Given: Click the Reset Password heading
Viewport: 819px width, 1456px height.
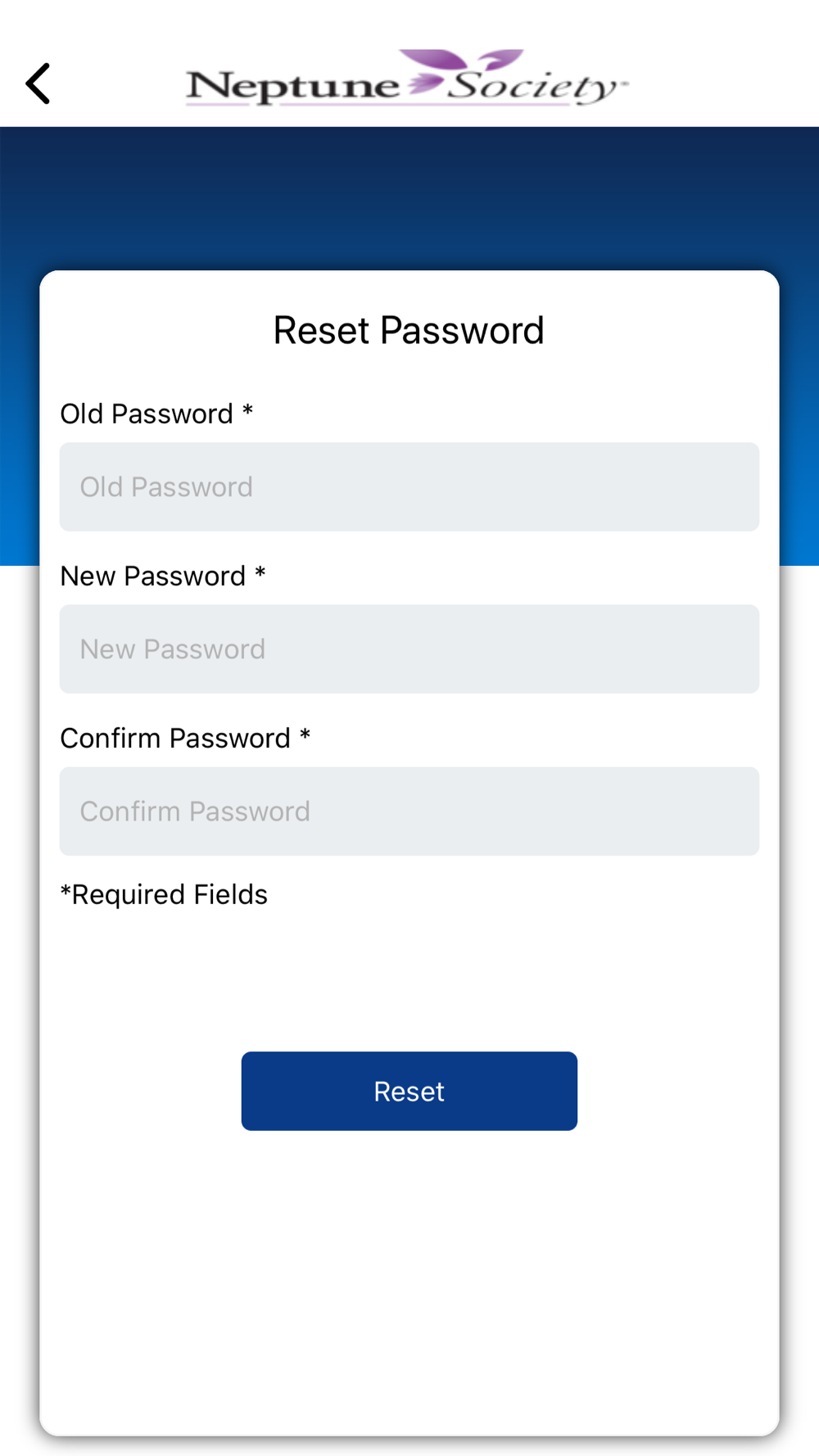Looking at the screenshot, I should (409, 331).
